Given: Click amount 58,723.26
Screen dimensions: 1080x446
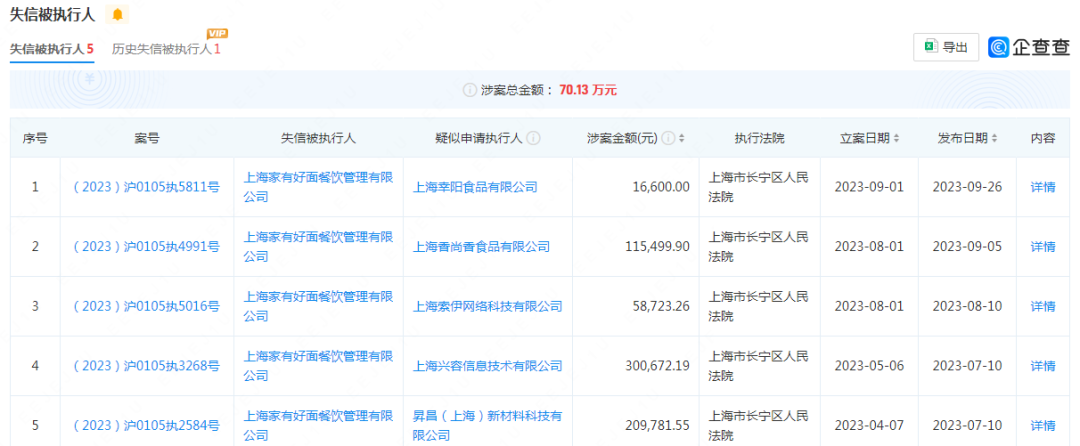Looking at the screenshot, I should [661, 306].
